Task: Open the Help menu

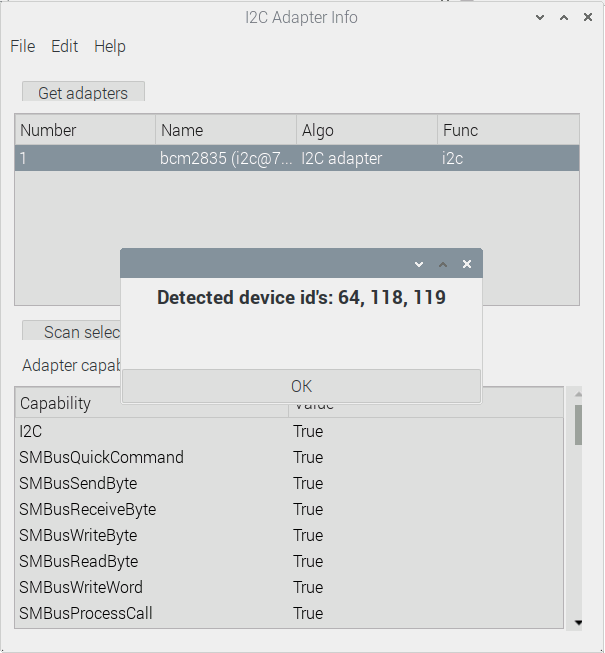Action: 109,46
